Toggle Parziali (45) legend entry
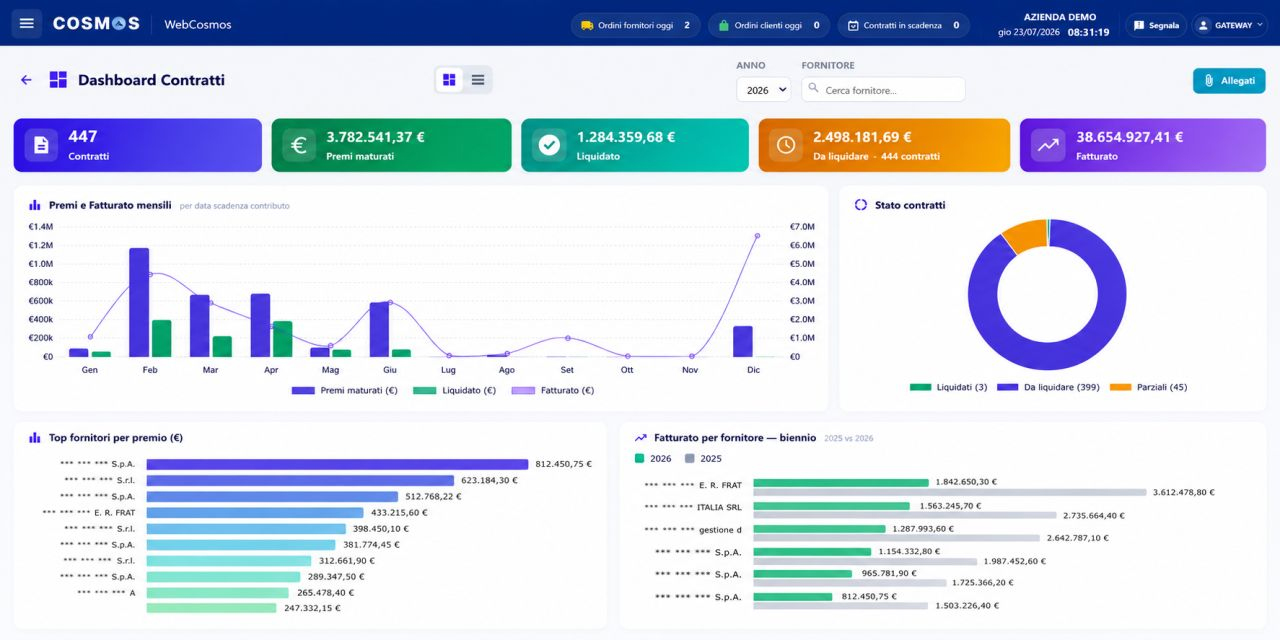This screenshot has height=640, width=1280. pos(1148,387)
